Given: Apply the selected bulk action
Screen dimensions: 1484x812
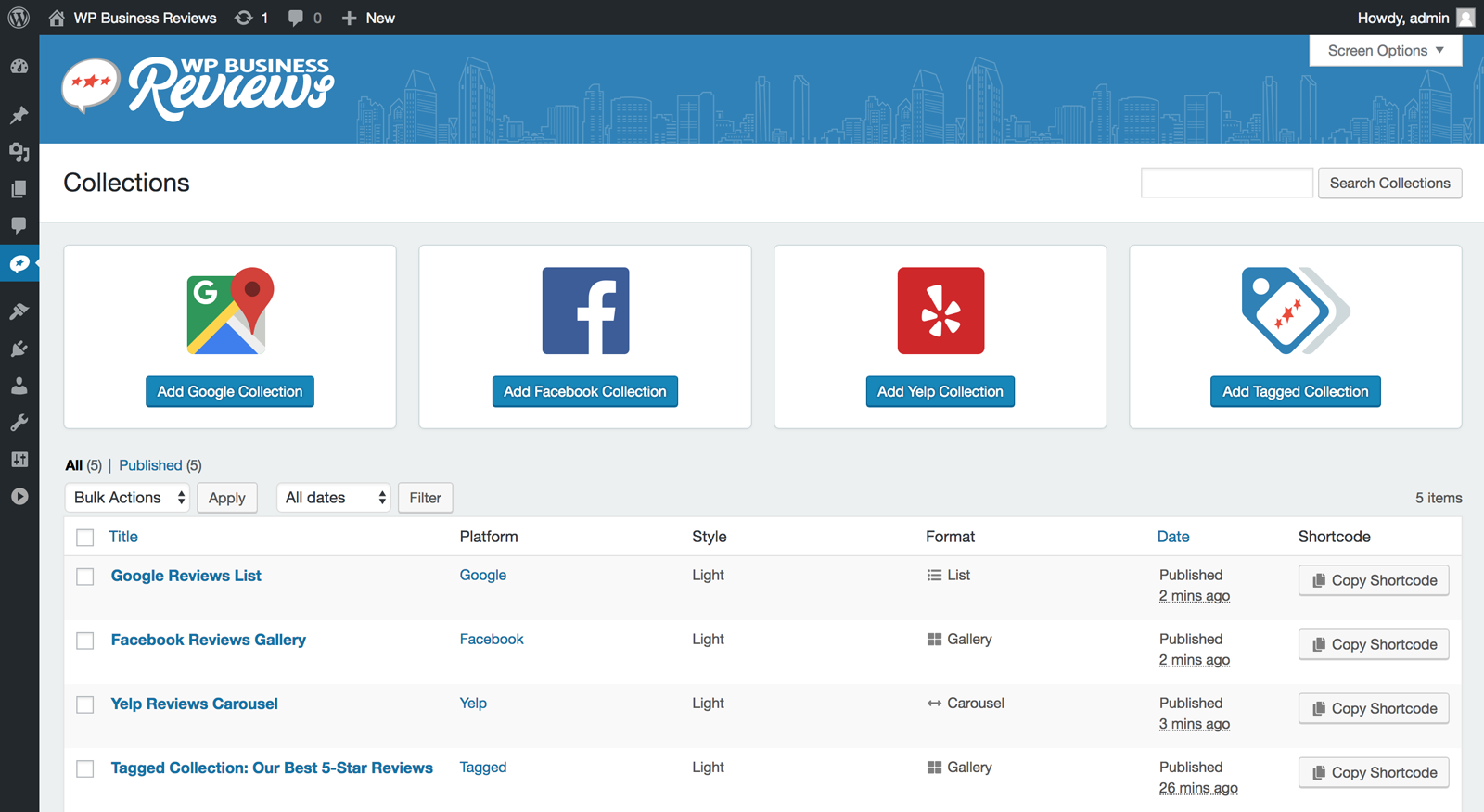Looking at the screenshot, I should (x=227, y=498).
